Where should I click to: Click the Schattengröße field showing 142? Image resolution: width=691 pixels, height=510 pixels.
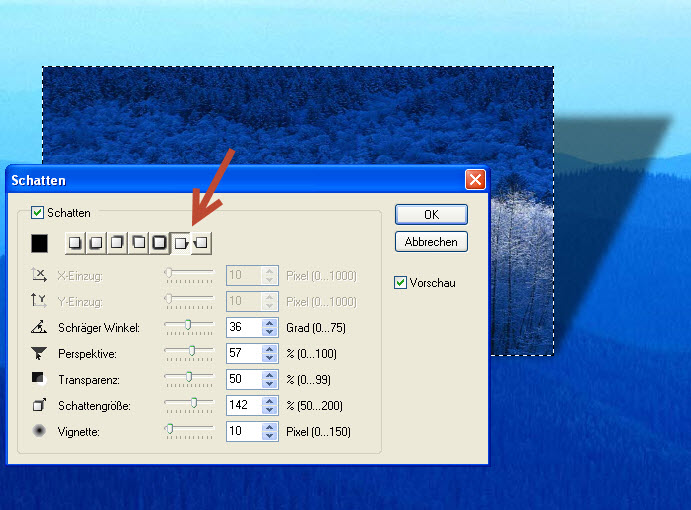pyautogui.click(x=244, y=406)
